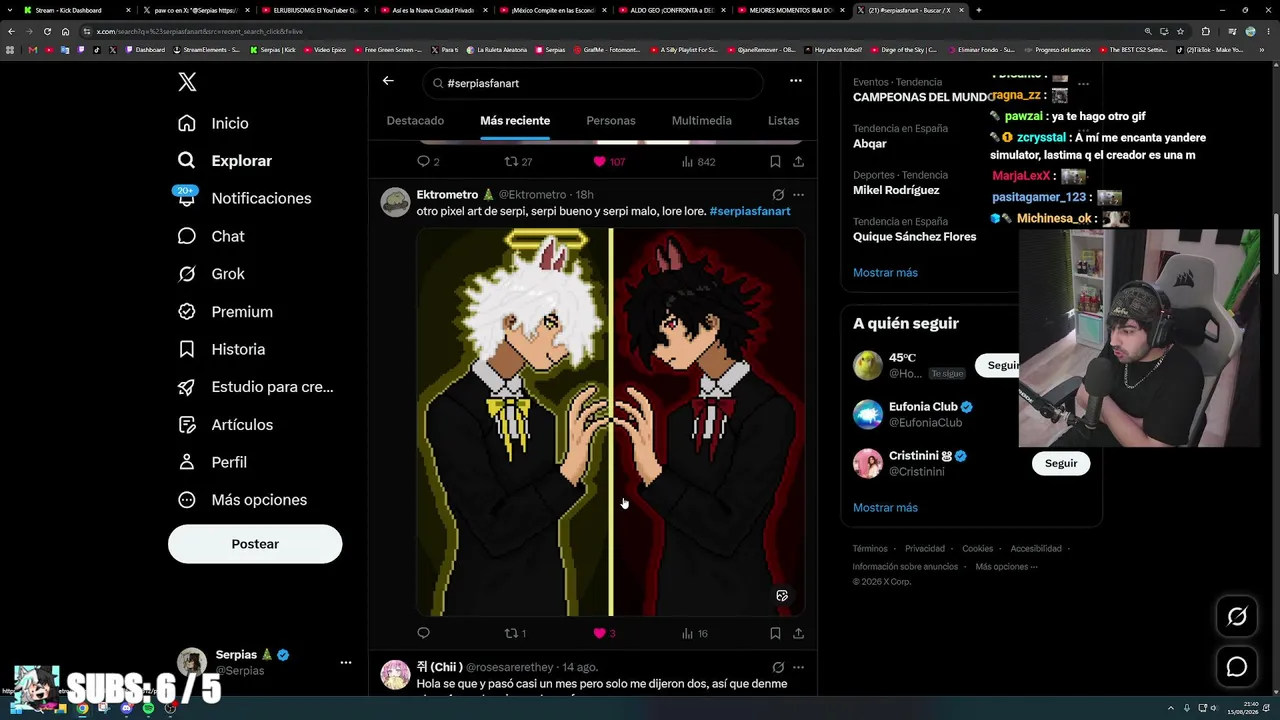Share the post with 842 views
Viewport: 1280px width, 720px height.
(798, 161)
